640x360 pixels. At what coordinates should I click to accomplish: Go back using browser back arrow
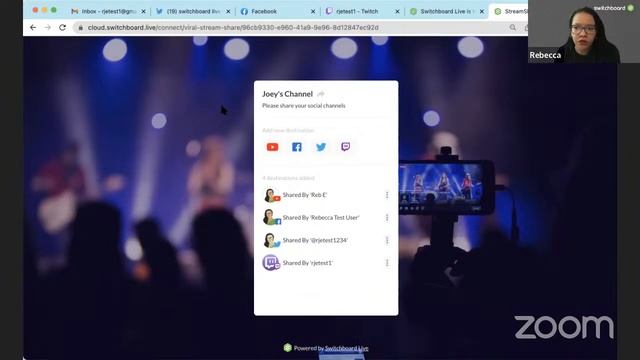[x=33, y=27]
